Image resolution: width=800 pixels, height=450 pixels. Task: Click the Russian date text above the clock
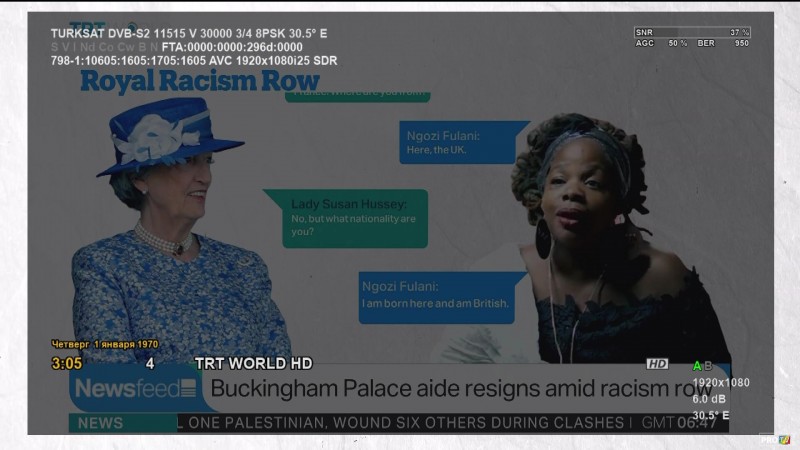(105, 345)
